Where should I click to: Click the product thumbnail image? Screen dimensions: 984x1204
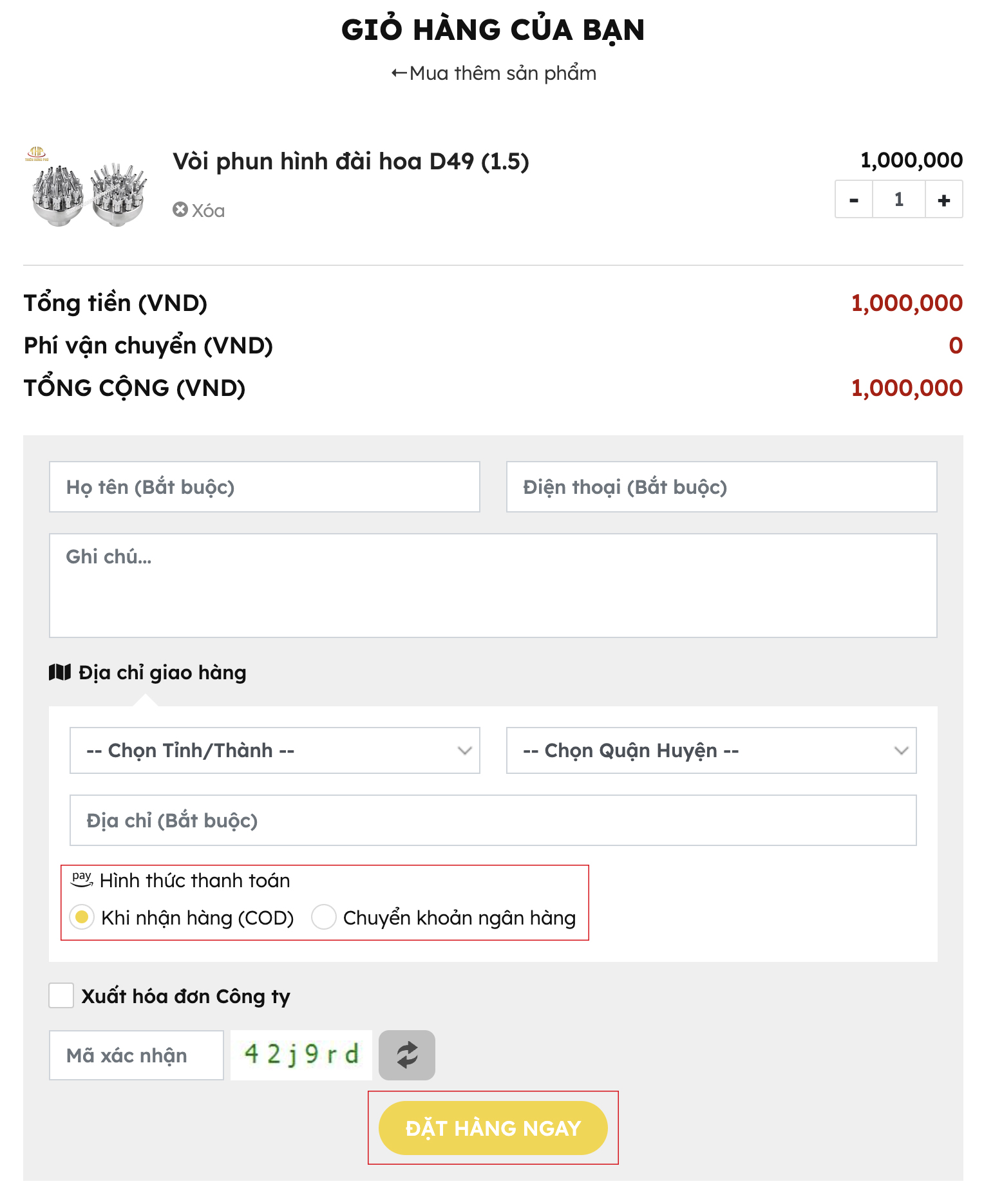pyautogui.click(x=88, y=187)
